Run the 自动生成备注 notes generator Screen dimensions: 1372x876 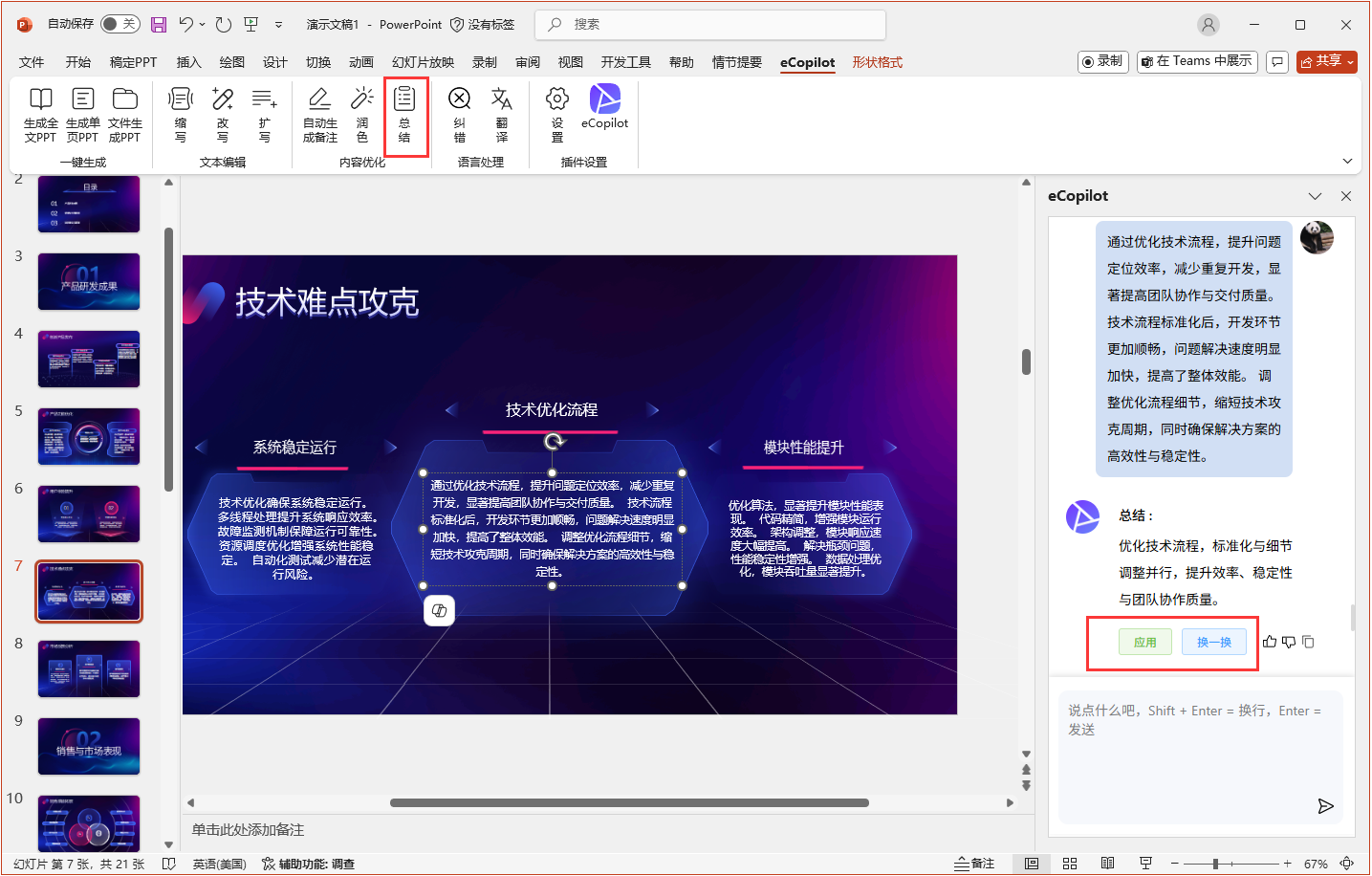pyautogui.click(x=318, y=115)
